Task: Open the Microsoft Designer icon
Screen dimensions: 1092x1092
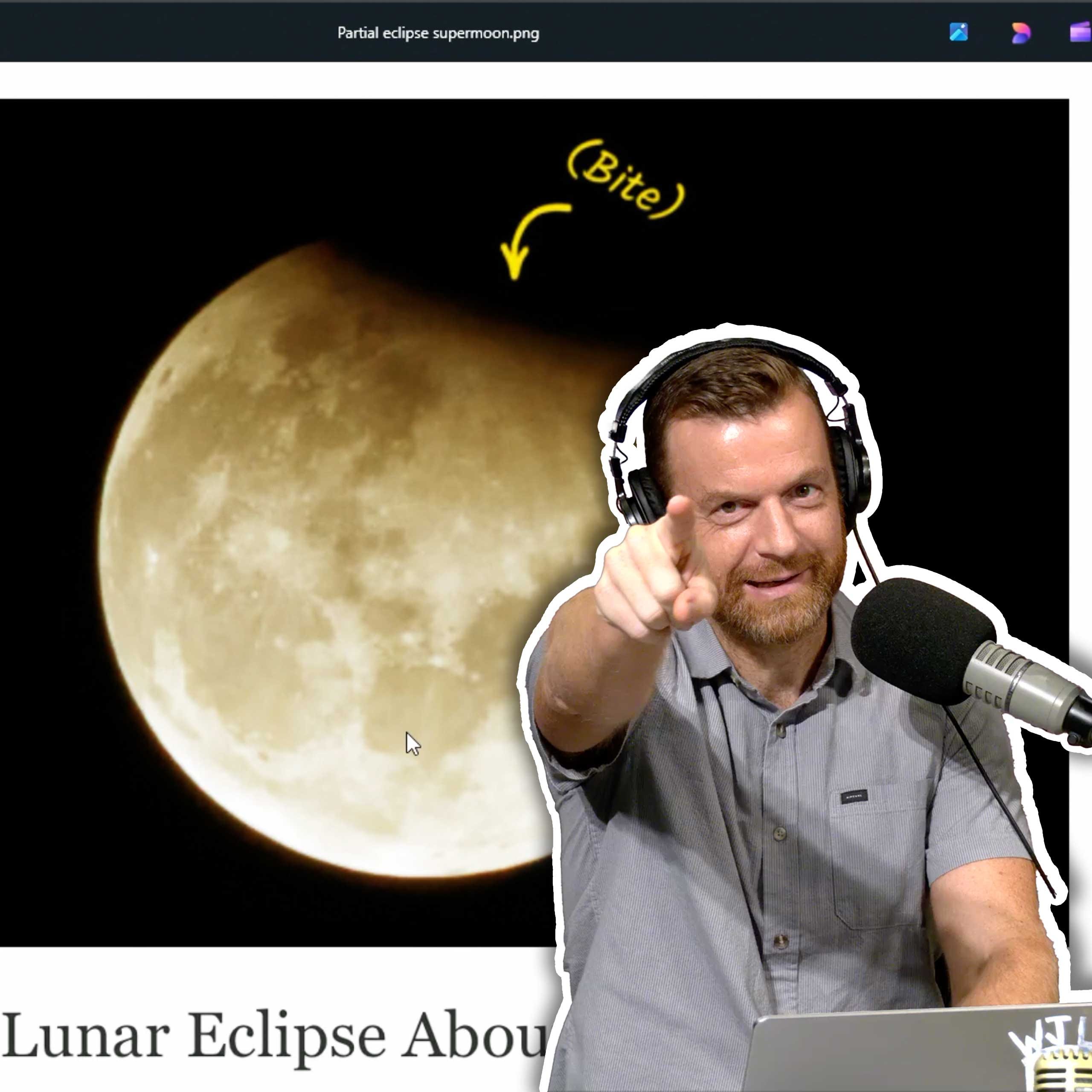Action: coord(1021,32)
